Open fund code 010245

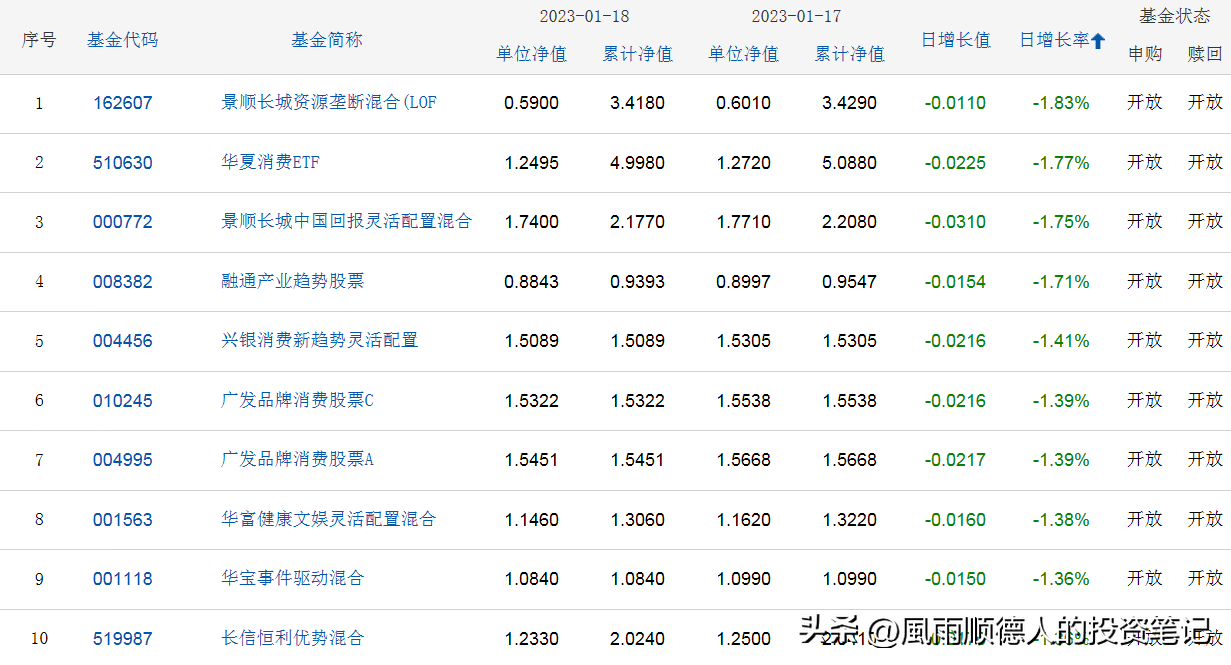tap(123, 401)
